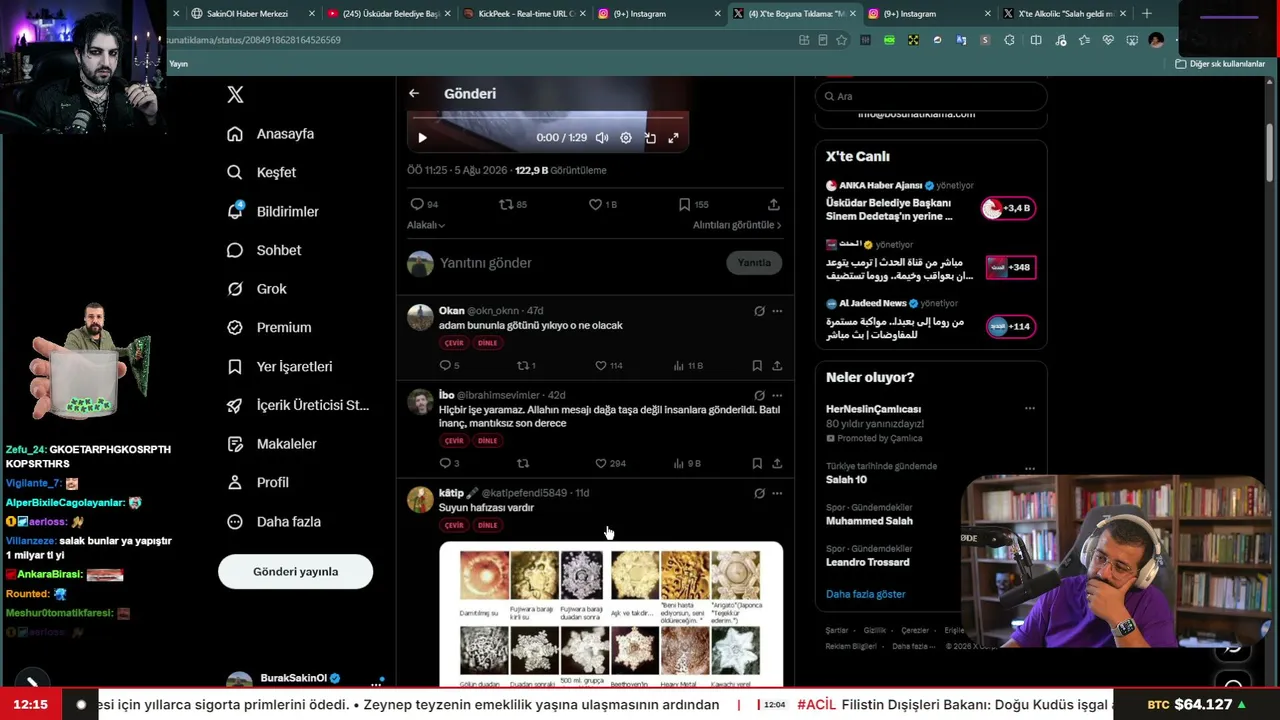Screen dimensions: 1280x720
Task: Like the main post with 1 B likes
Action: tap(602, 204)
